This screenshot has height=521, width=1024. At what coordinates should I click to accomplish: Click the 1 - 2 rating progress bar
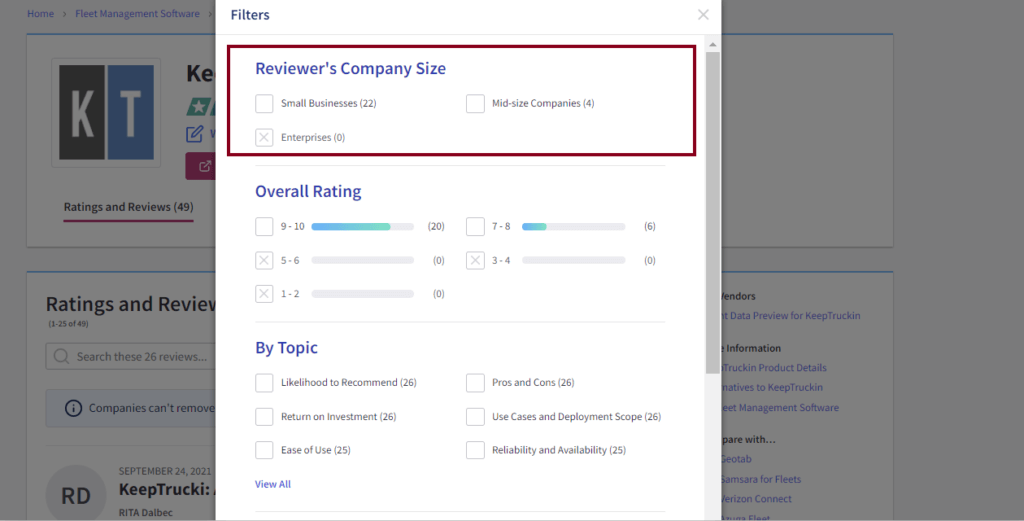362,294
